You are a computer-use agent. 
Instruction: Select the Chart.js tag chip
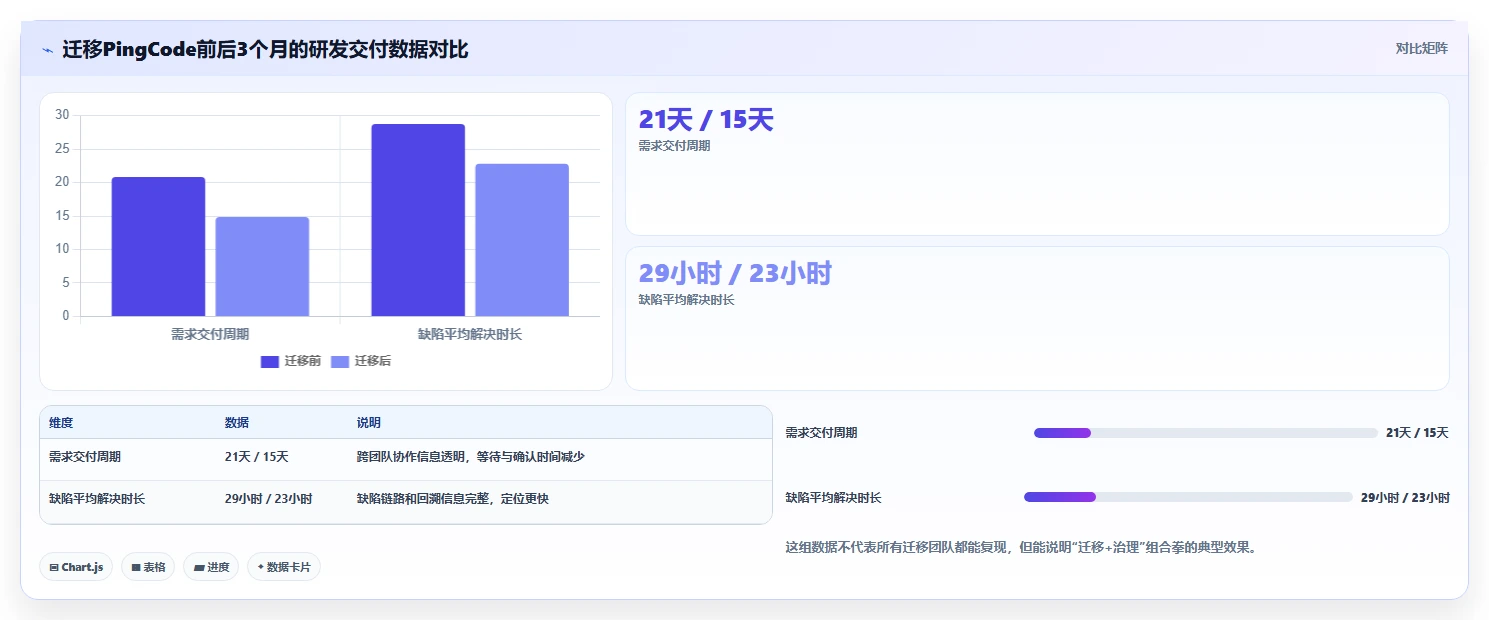point(76,567)
